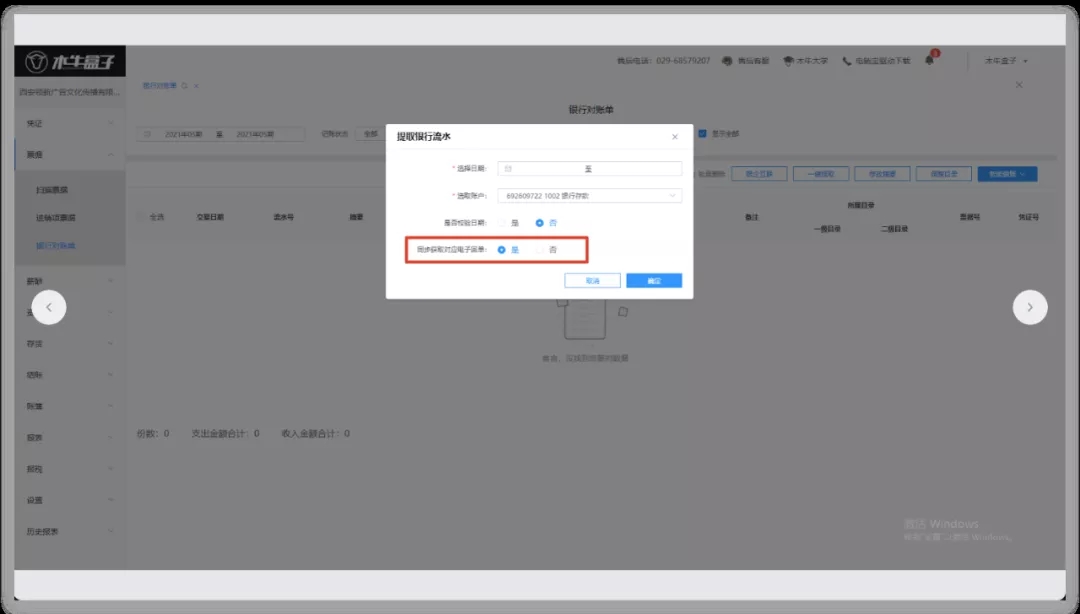Refresh the 银行对账单 tab via its reload icon
This screenshot has height=614, width=1080.
[185, 85]
